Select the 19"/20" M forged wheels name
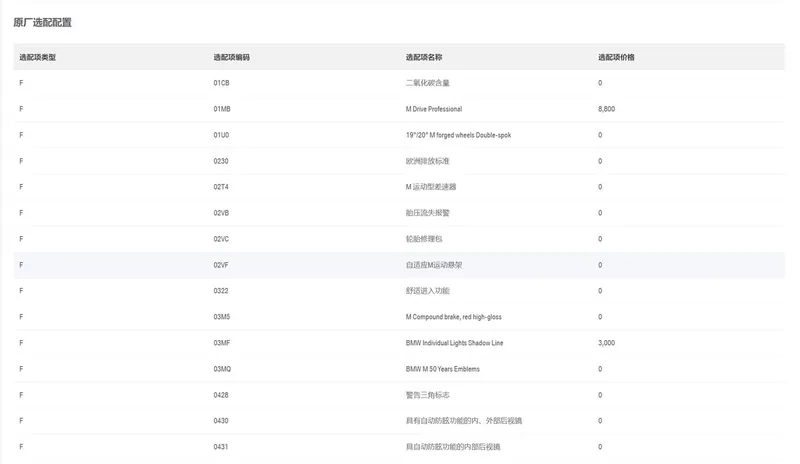Viewport: 800px width, 464px height. [x=459, y=135]
